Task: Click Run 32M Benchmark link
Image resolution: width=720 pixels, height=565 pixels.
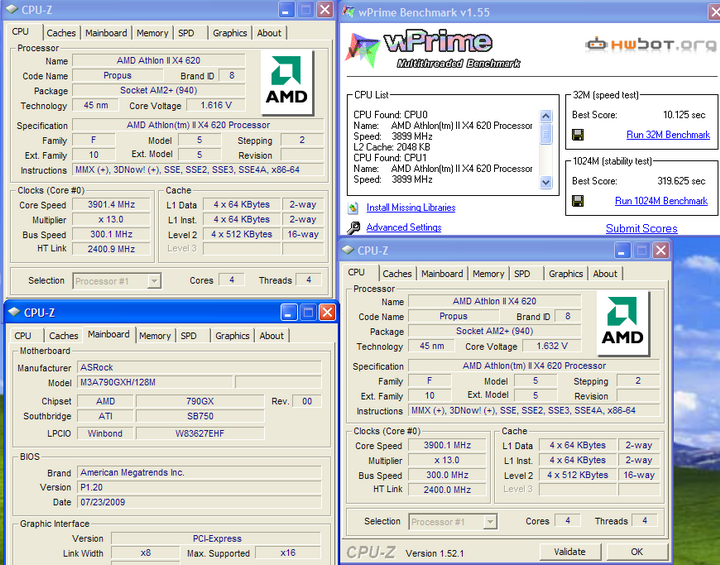Action: (668, 135)
